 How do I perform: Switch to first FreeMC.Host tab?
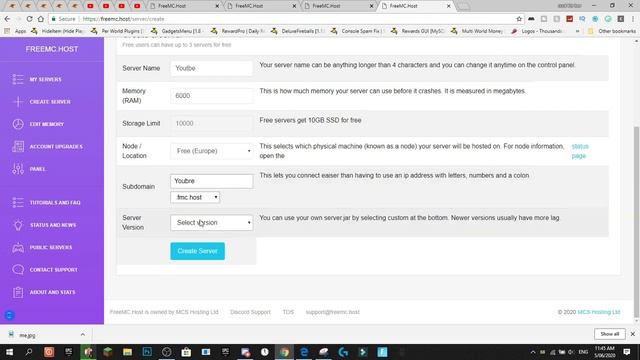(184, 6)
